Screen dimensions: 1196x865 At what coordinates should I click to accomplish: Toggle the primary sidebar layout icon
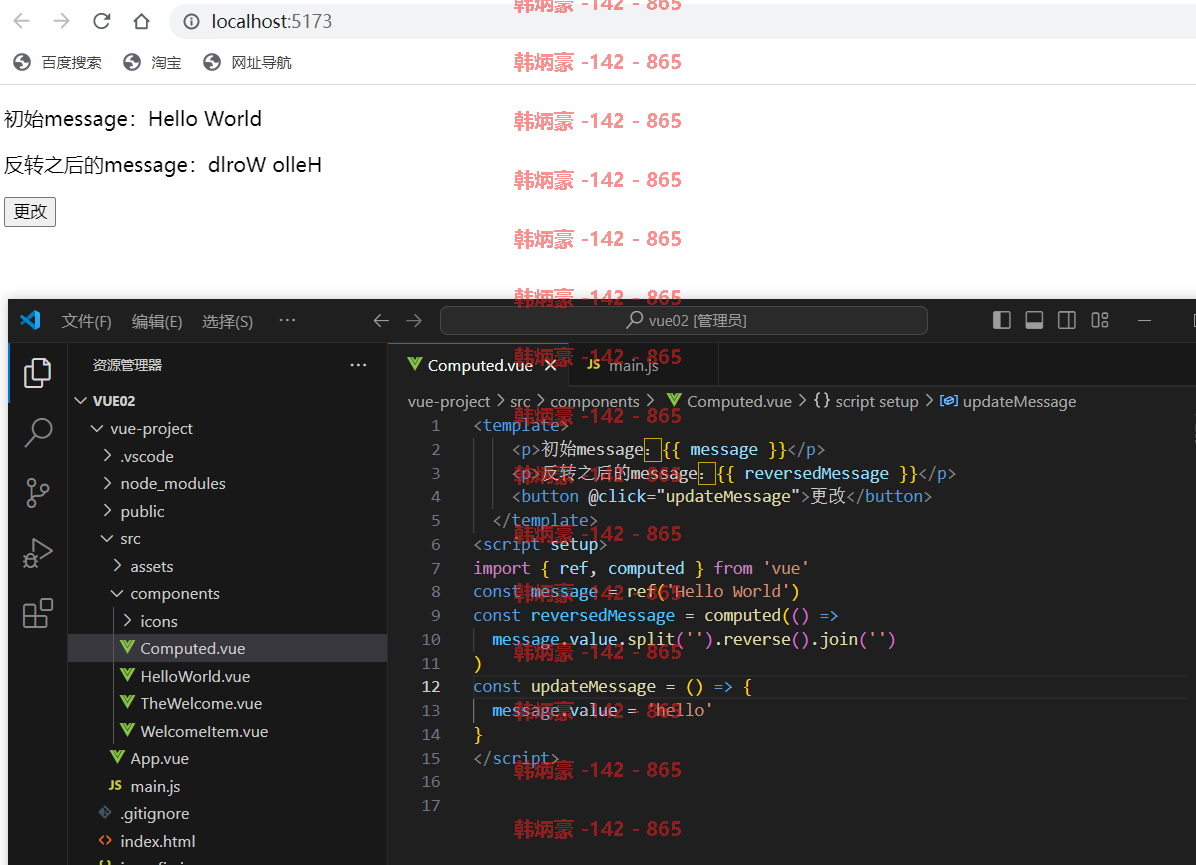point(1001,320)
